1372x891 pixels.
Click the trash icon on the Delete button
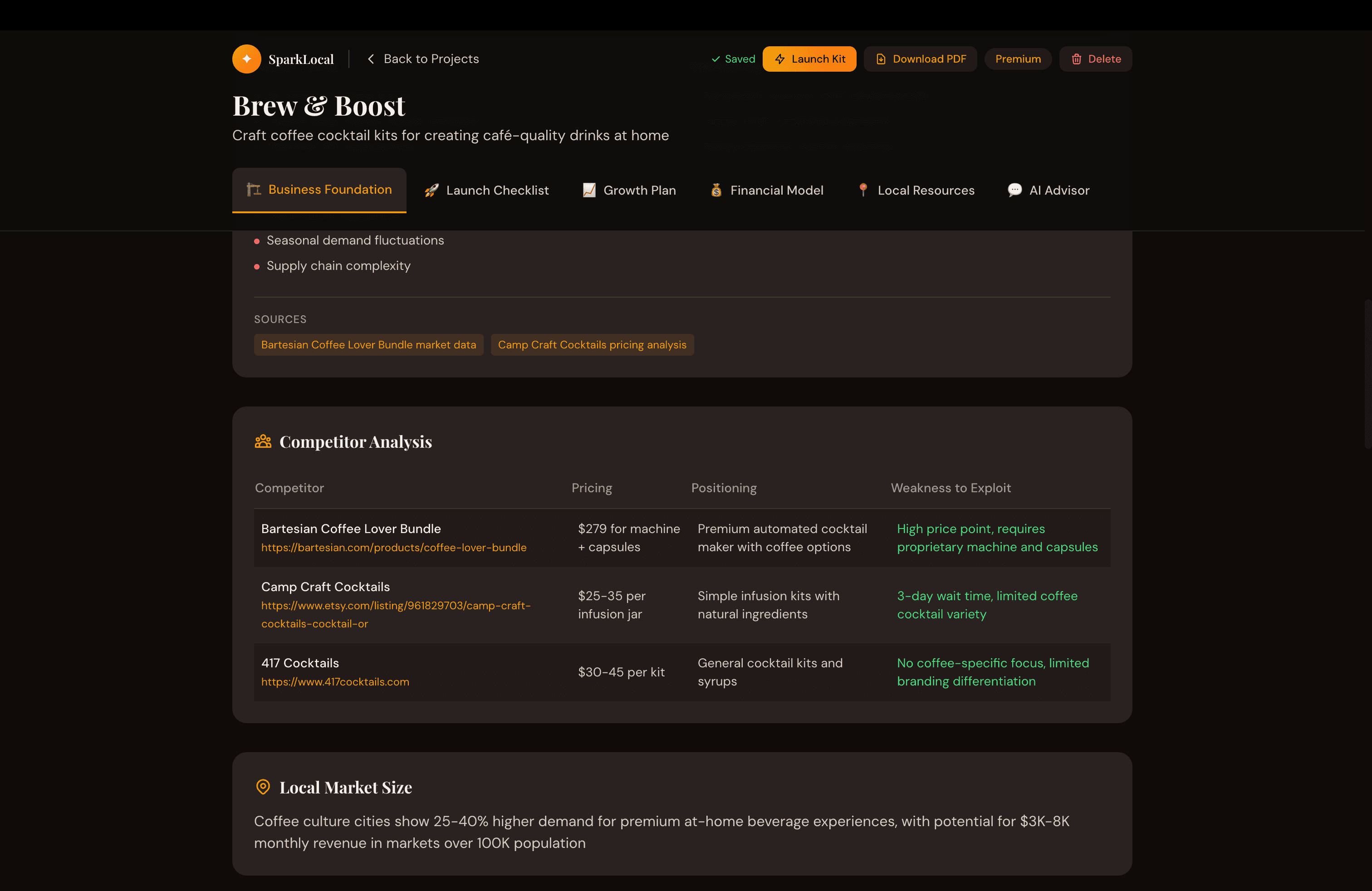1076,59
